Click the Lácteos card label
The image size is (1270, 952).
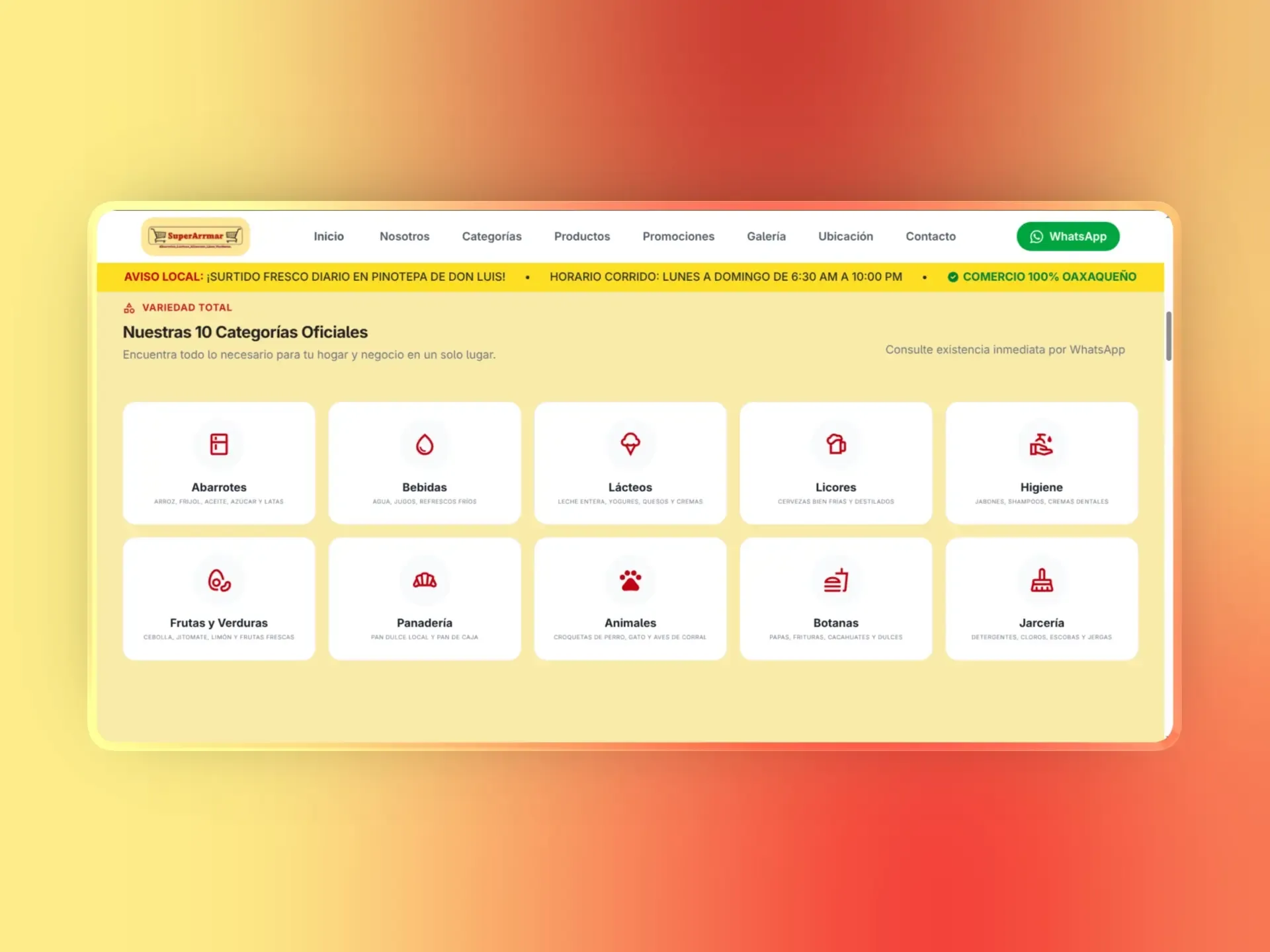(630, 487)
